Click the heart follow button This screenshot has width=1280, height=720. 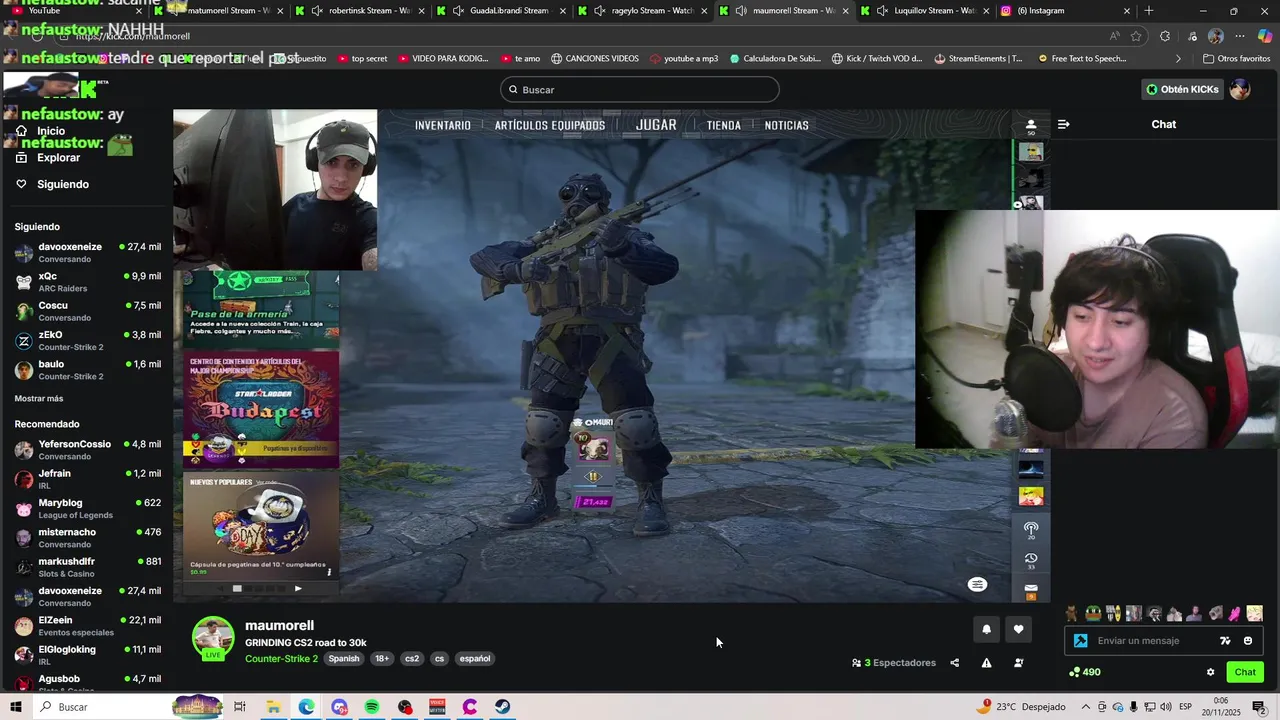[1018, 629]
